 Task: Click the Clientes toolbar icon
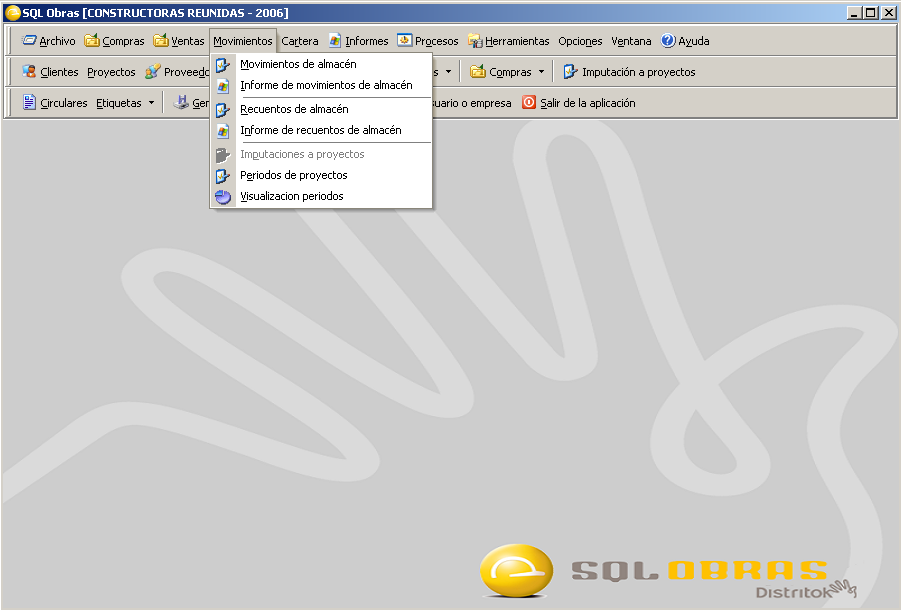pos(29,72)
